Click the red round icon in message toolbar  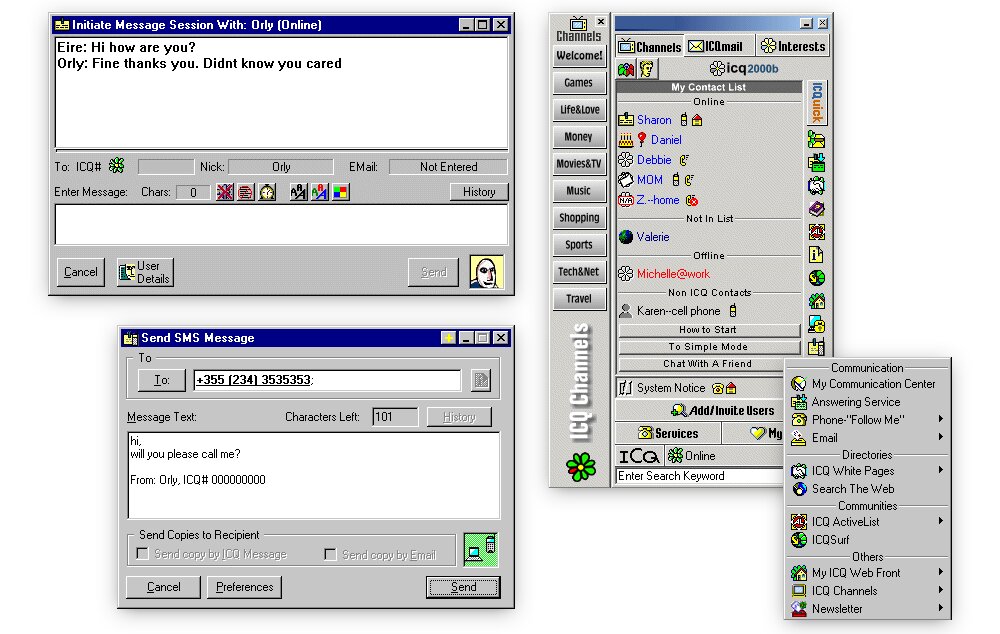(x=246, y=192)
